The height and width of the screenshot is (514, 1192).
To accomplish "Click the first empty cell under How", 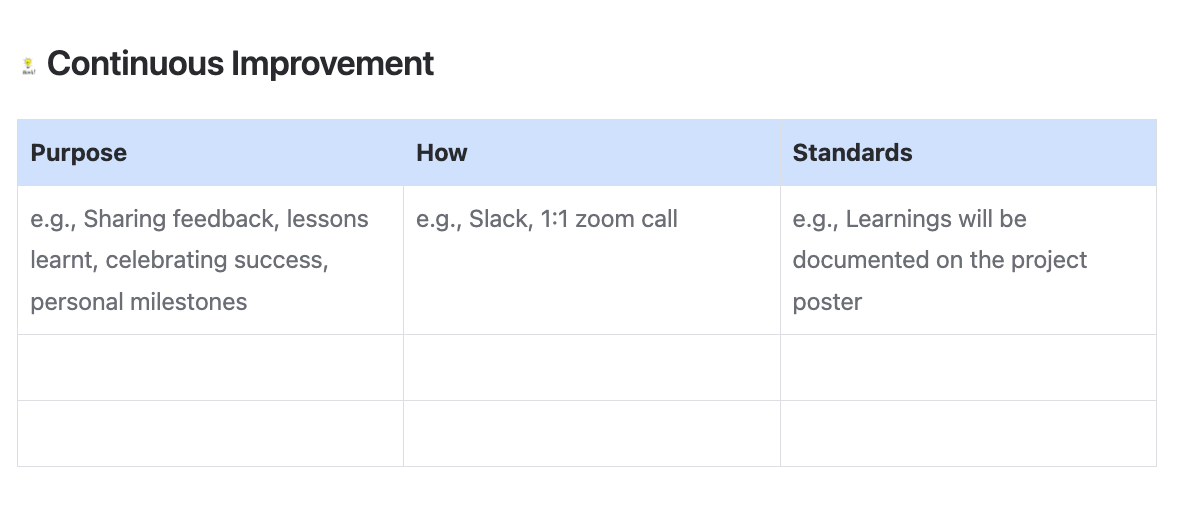I will [x=591, y=367].
